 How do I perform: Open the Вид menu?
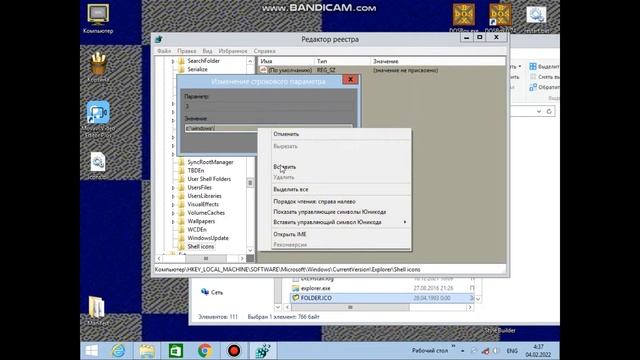pyautogui.click(x=207, y=51)
